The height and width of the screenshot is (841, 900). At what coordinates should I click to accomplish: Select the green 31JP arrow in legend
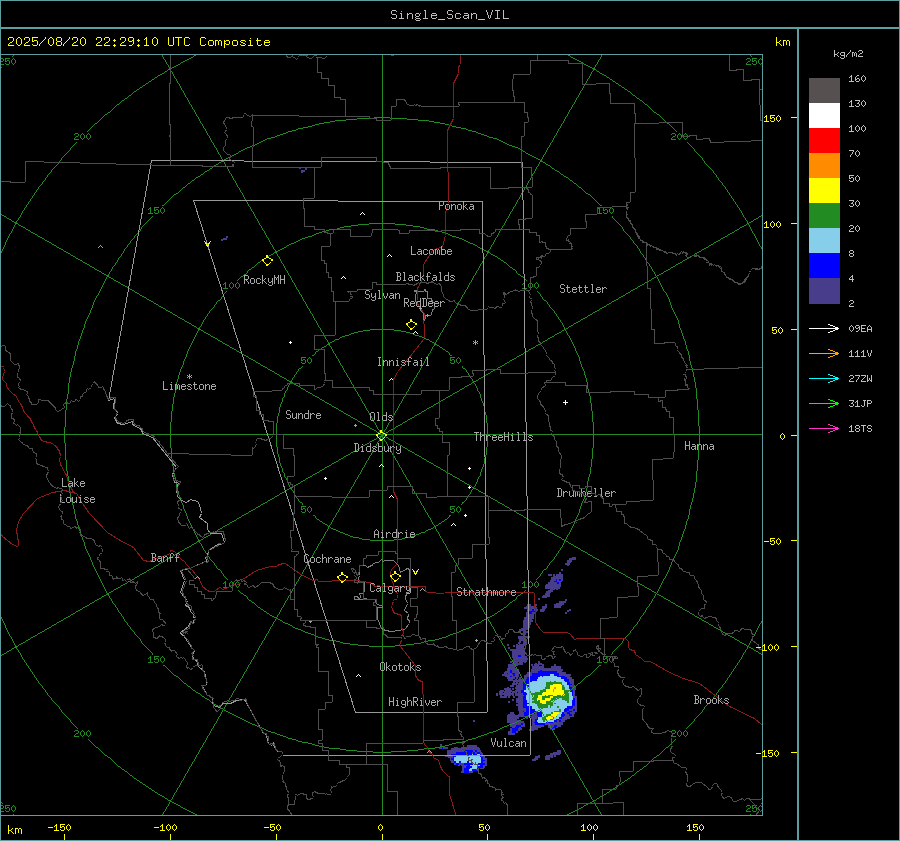[824, 404]
